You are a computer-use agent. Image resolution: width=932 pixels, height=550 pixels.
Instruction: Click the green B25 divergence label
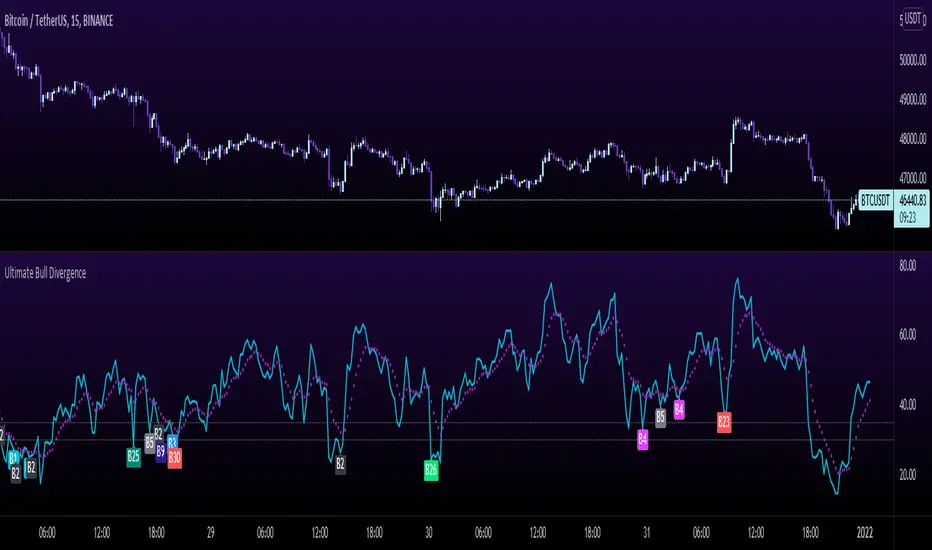tap(134, 457)
